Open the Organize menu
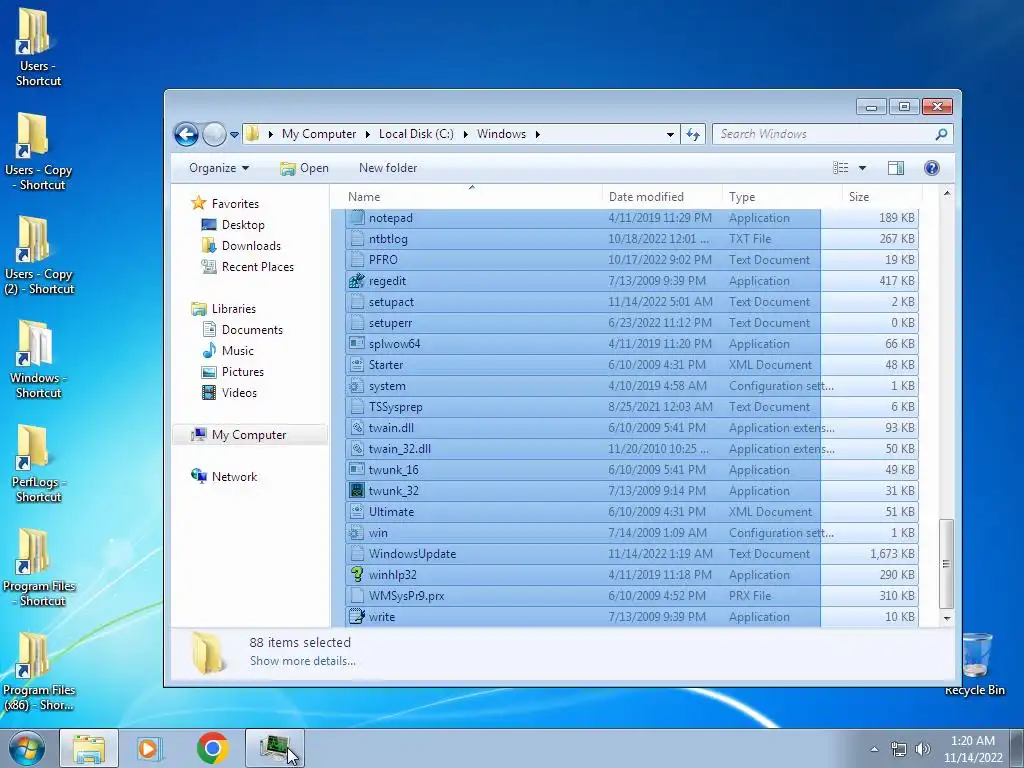Viewport: 1024px width, 768px height. click(x=219, y=168)
